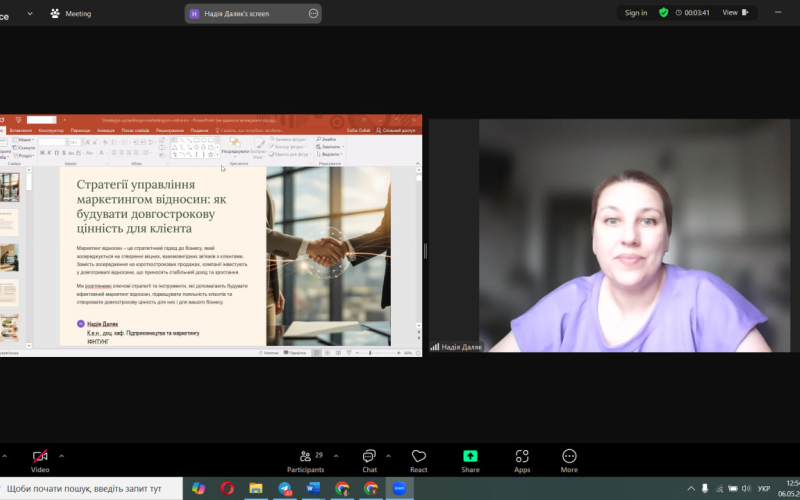
Task: Start video with the crossed-out camera icon
Action: tap(40, 456)
